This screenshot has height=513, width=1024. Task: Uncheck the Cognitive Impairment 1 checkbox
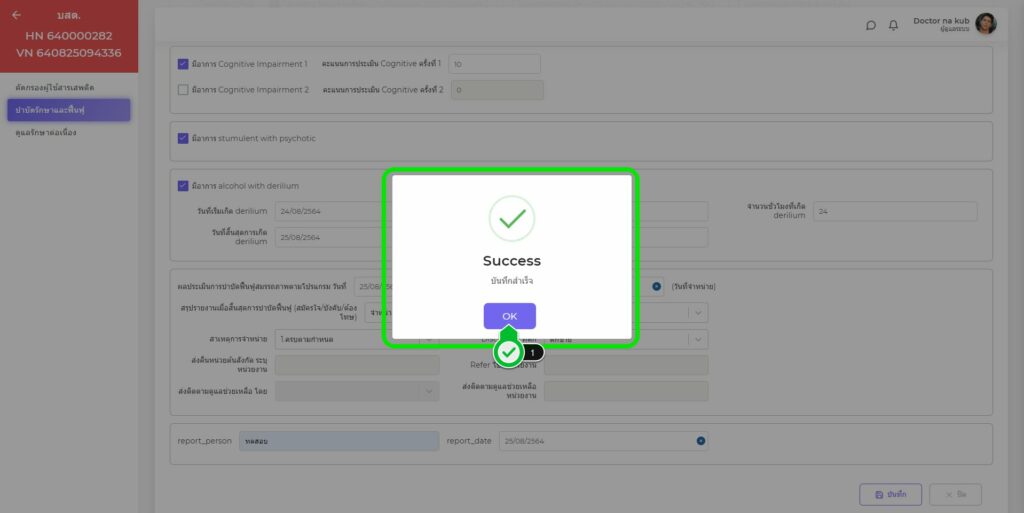pos(183,64)
